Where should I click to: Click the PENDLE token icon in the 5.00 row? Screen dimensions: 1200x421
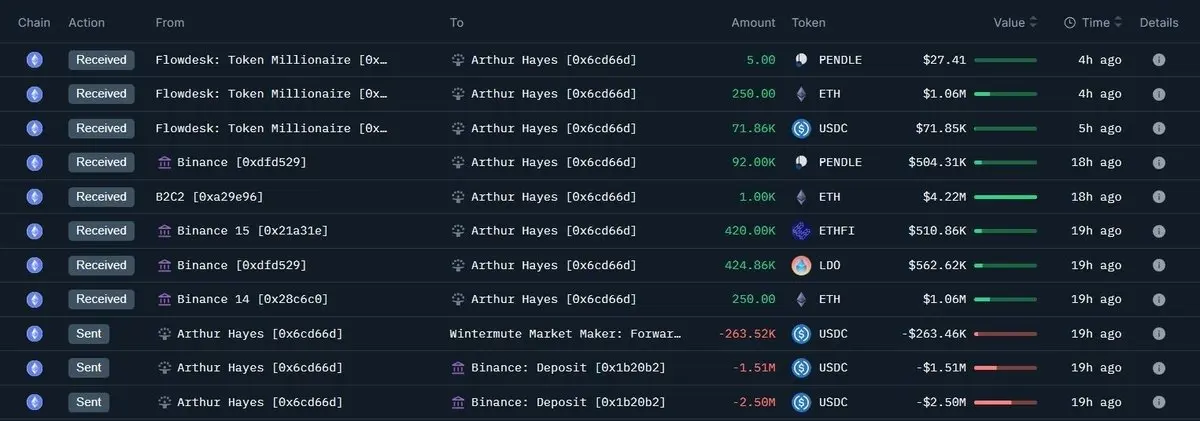(801, 60)
